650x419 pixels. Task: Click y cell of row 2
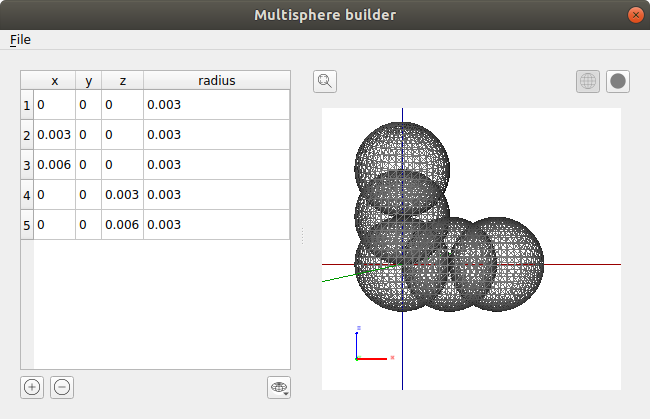[89, 135]
